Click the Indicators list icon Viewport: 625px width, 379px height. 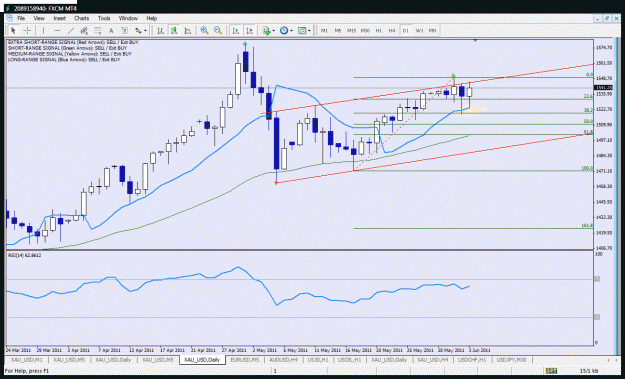[x=266, y=31]
